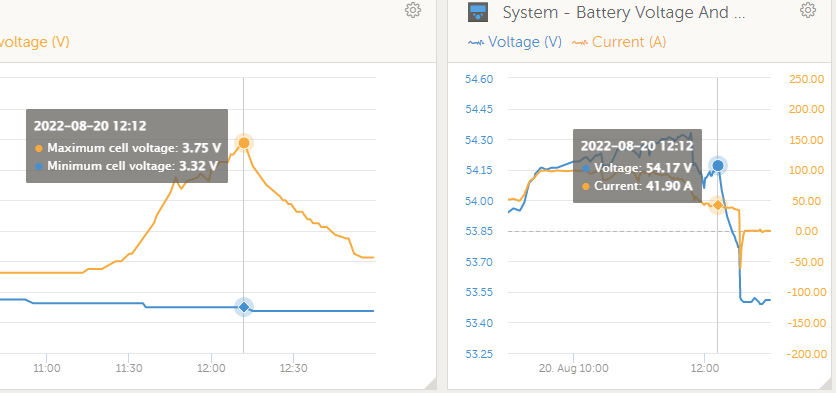Click the 20. Aug 10:00 time axis label

point(574,368)
